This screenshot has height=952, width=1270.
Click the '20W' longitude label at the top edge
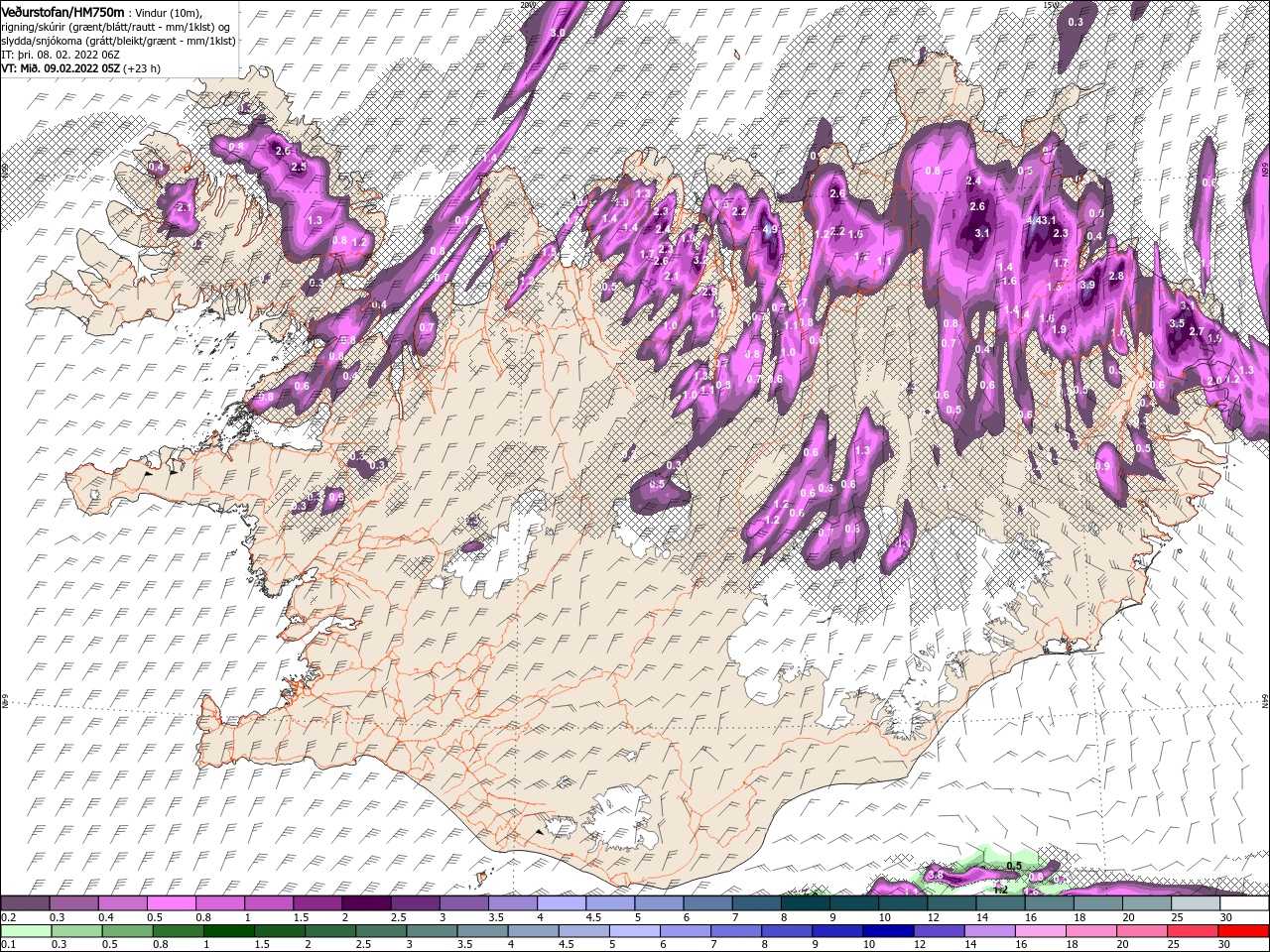[526, 5]
